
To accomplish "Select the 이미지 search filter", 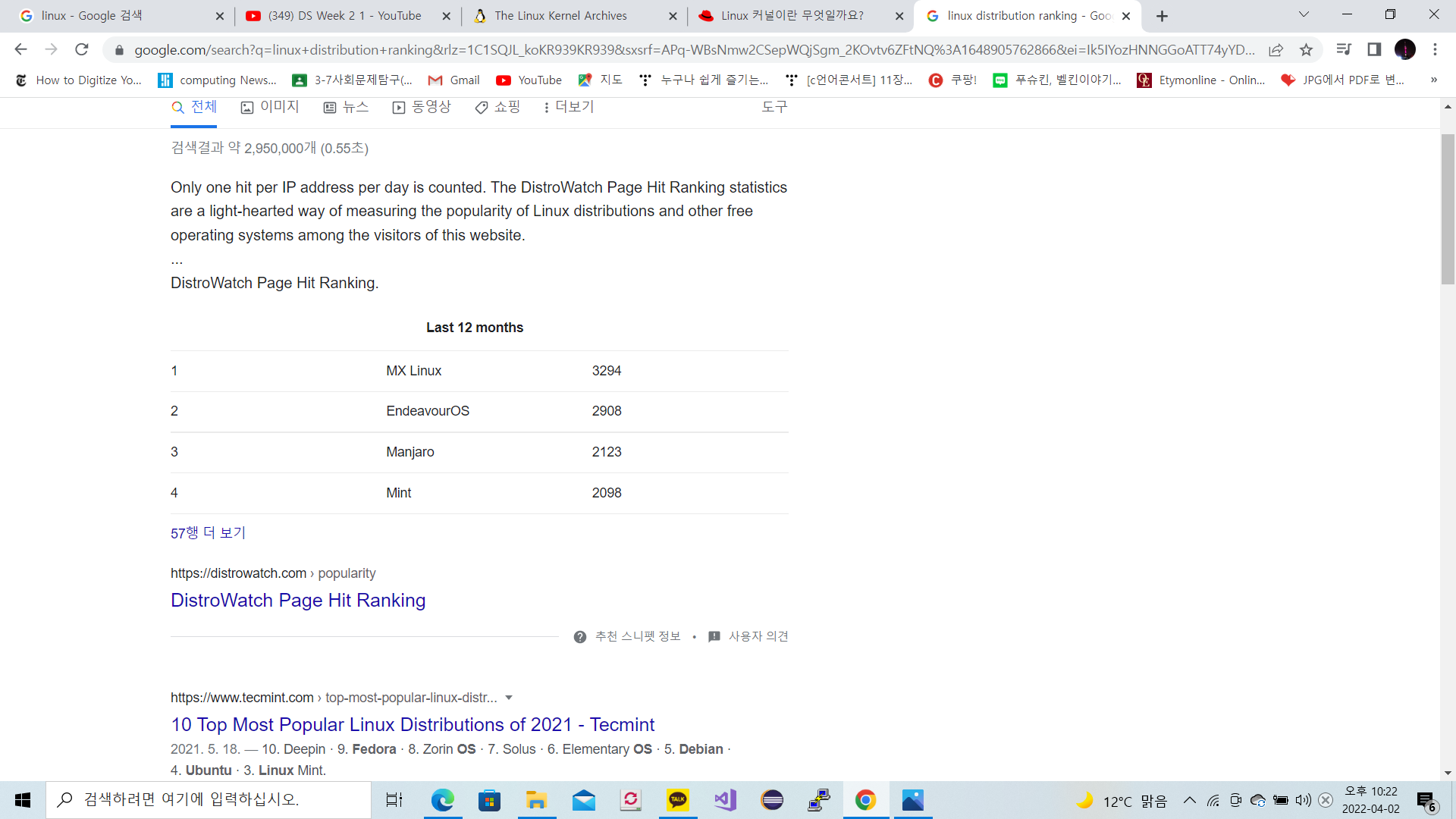I will point(270,108).
